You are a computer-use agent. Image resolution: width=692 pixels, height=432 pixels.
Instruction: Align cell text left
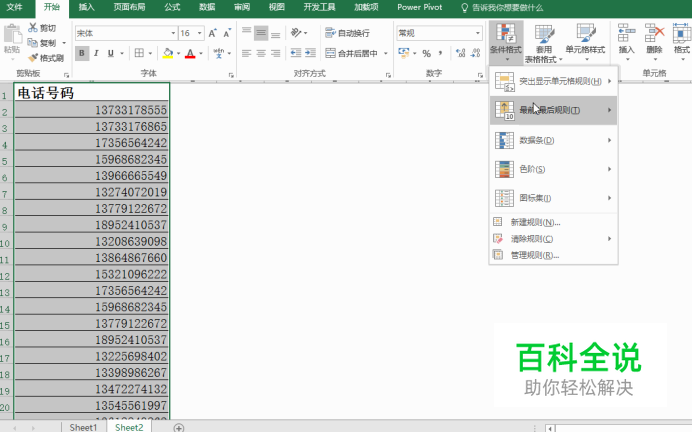247,53
